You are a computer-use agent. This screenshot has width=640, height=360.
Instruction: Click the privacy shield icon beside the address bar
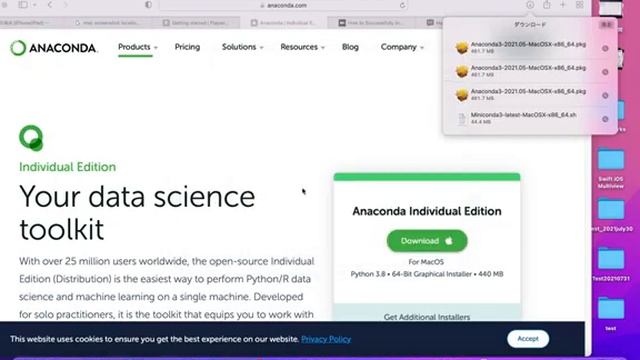(148, 5)
